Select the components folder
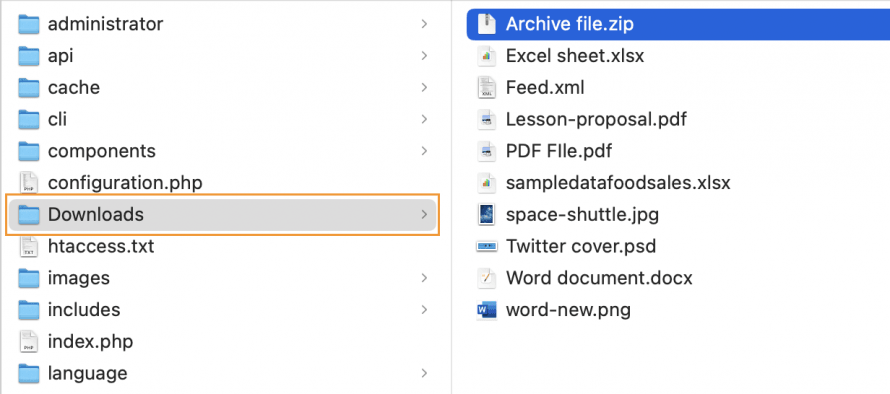 point(222,151)
